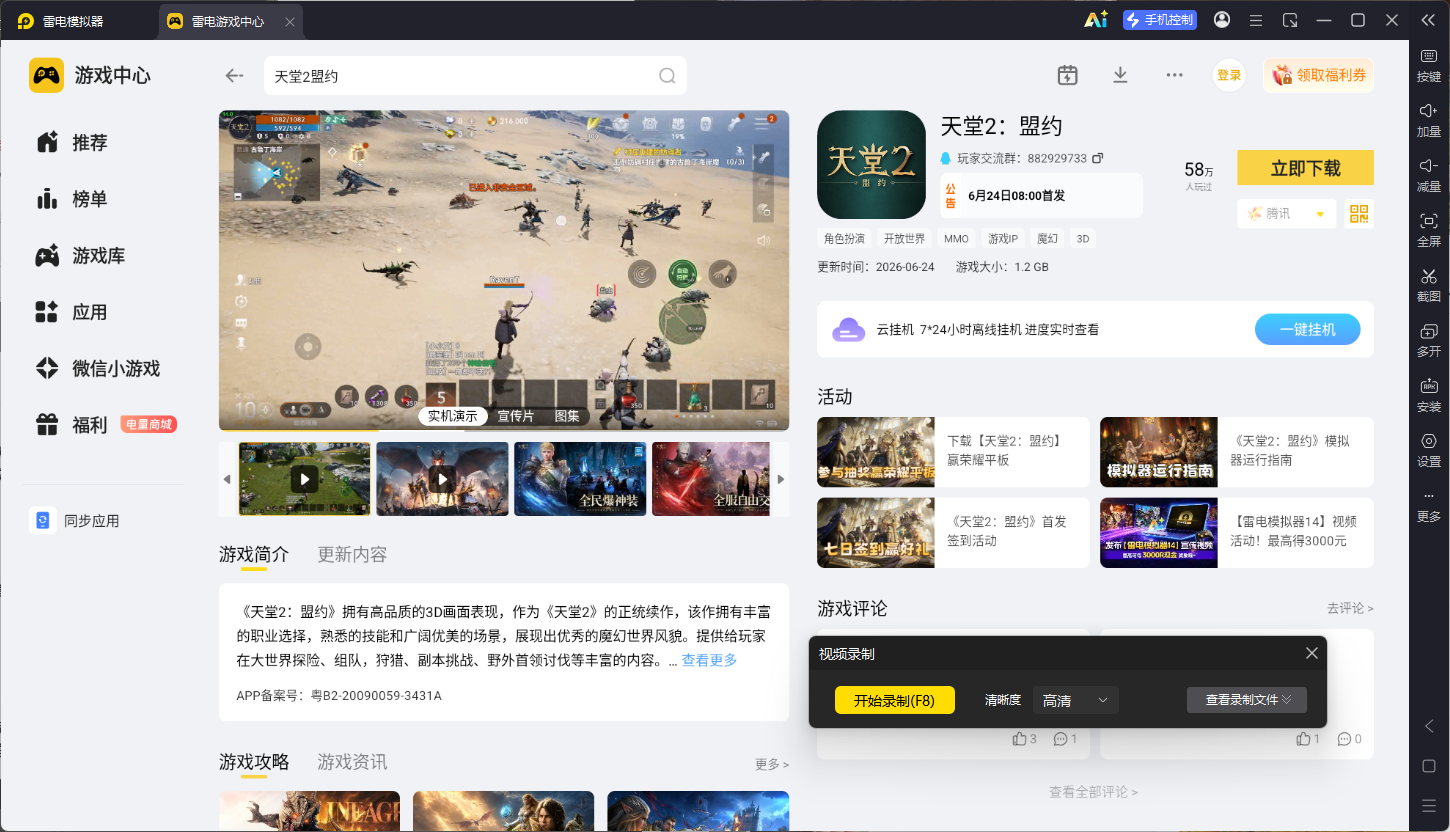Open 微信小游戏 section
The height and width of the screenshot is (832, 1450).
click(116, 368)
